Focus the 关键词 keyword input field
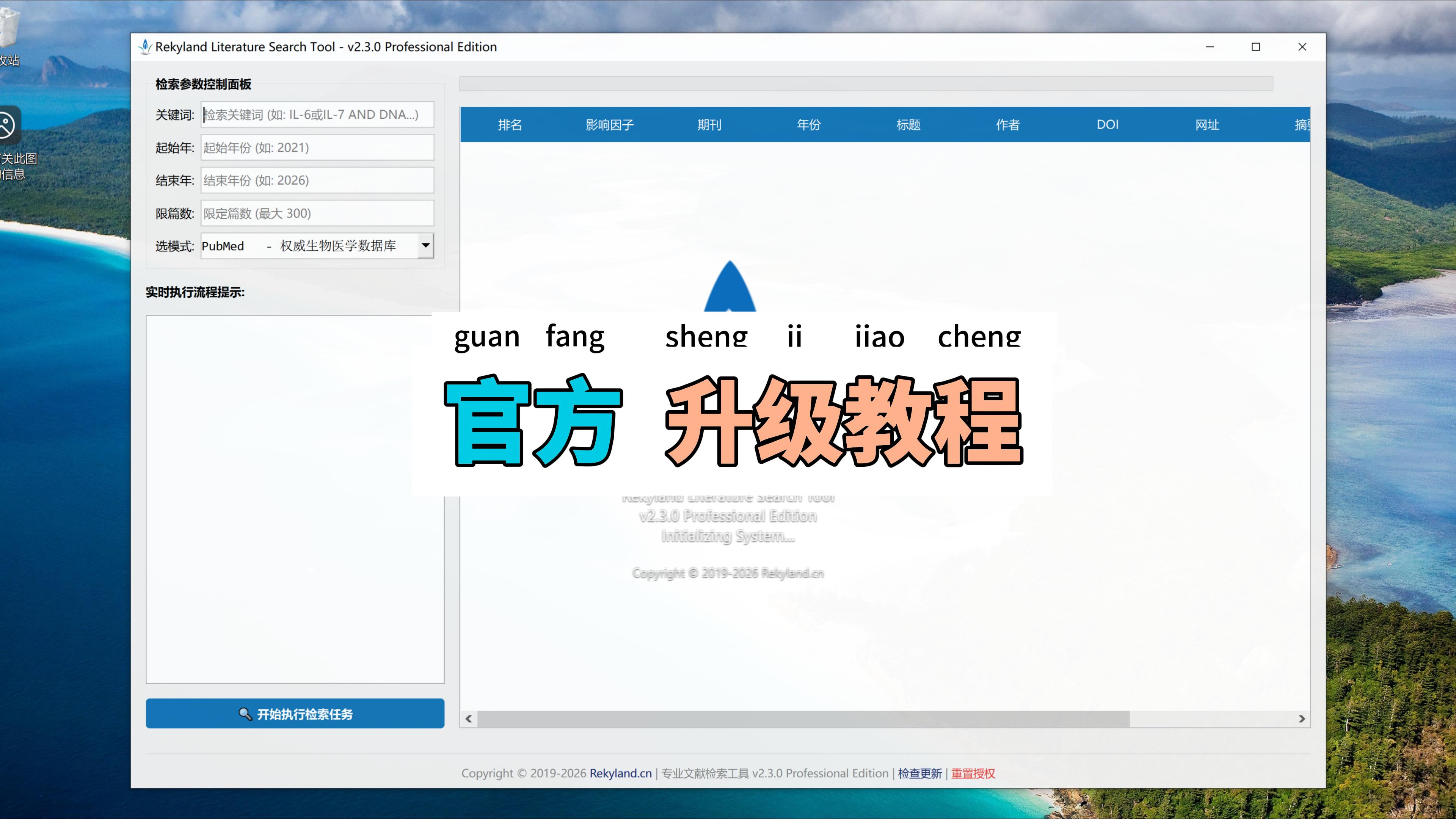 tap(317, 115)
